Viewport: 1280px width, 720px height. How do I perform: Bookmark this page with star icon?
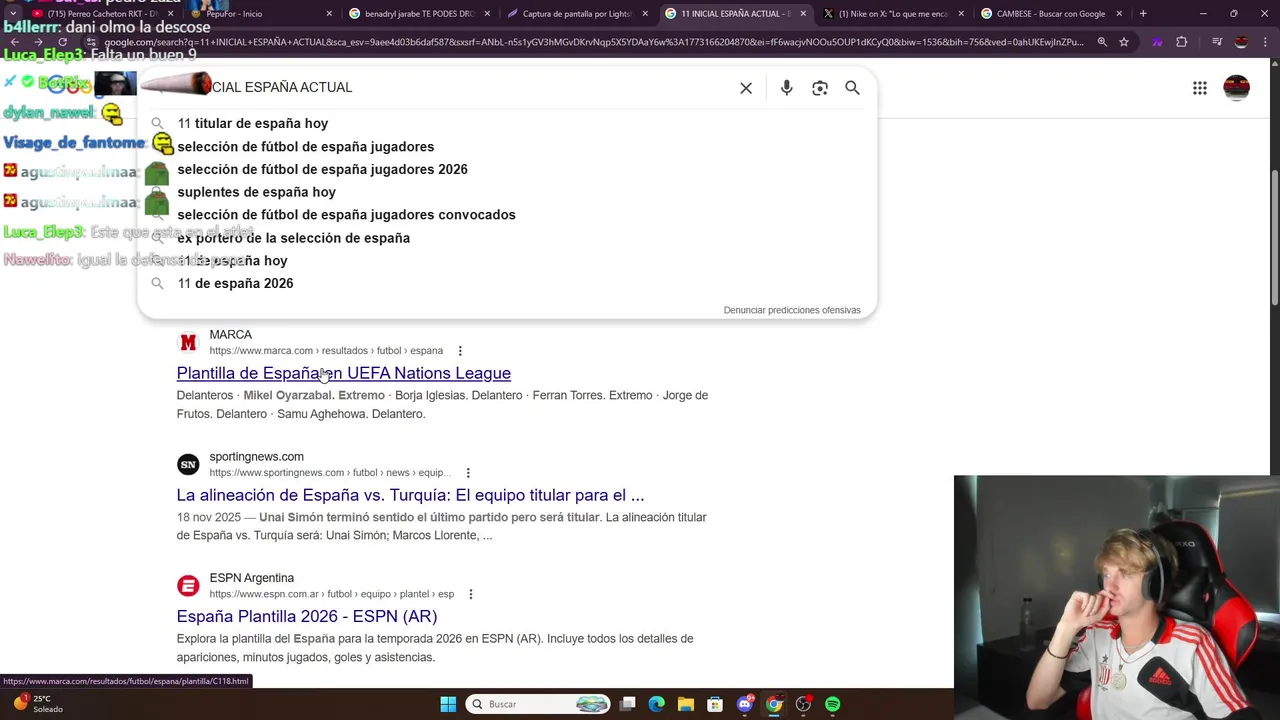pyautogui.click(x=1124, y=42)
